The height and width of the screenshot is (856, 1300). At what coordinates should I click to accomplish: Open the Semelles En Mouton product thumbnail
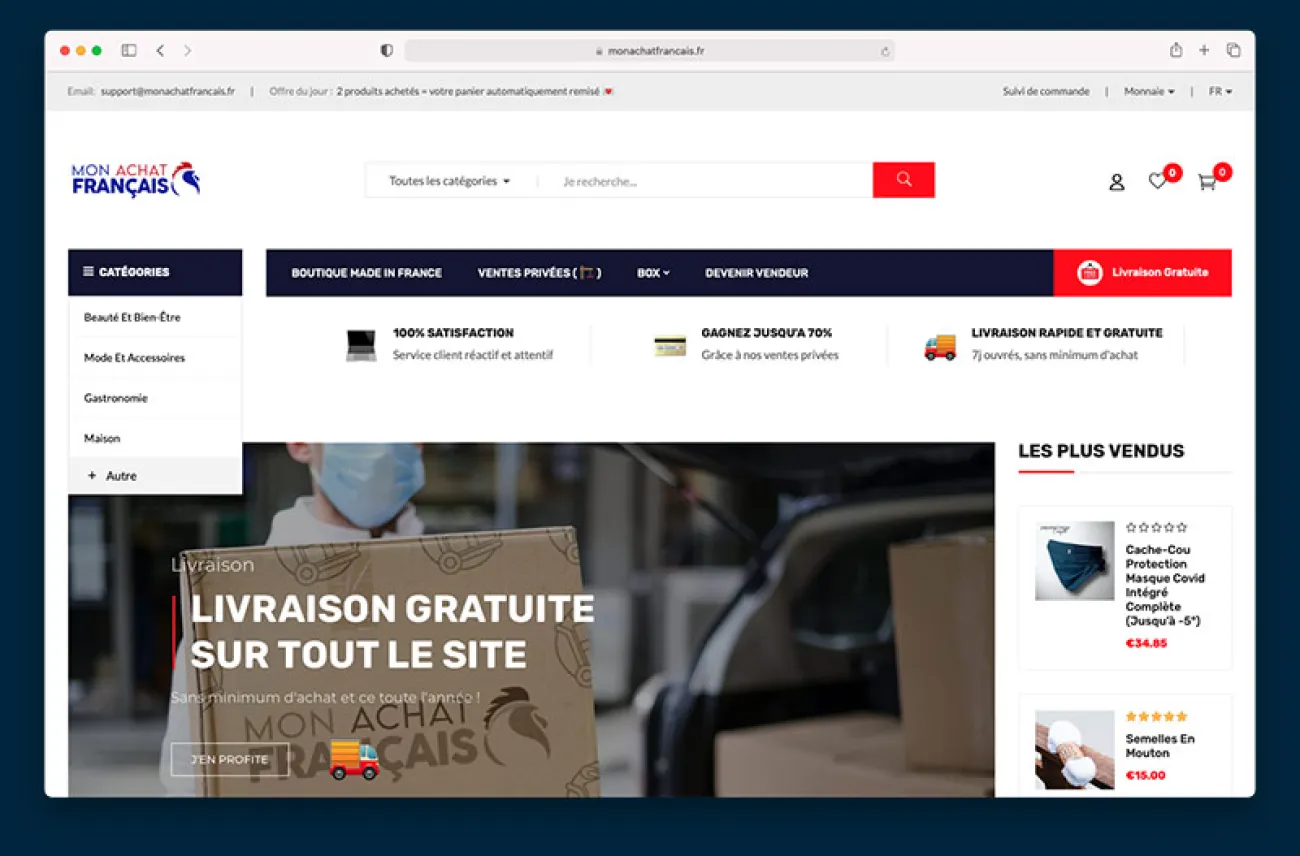1074,750
